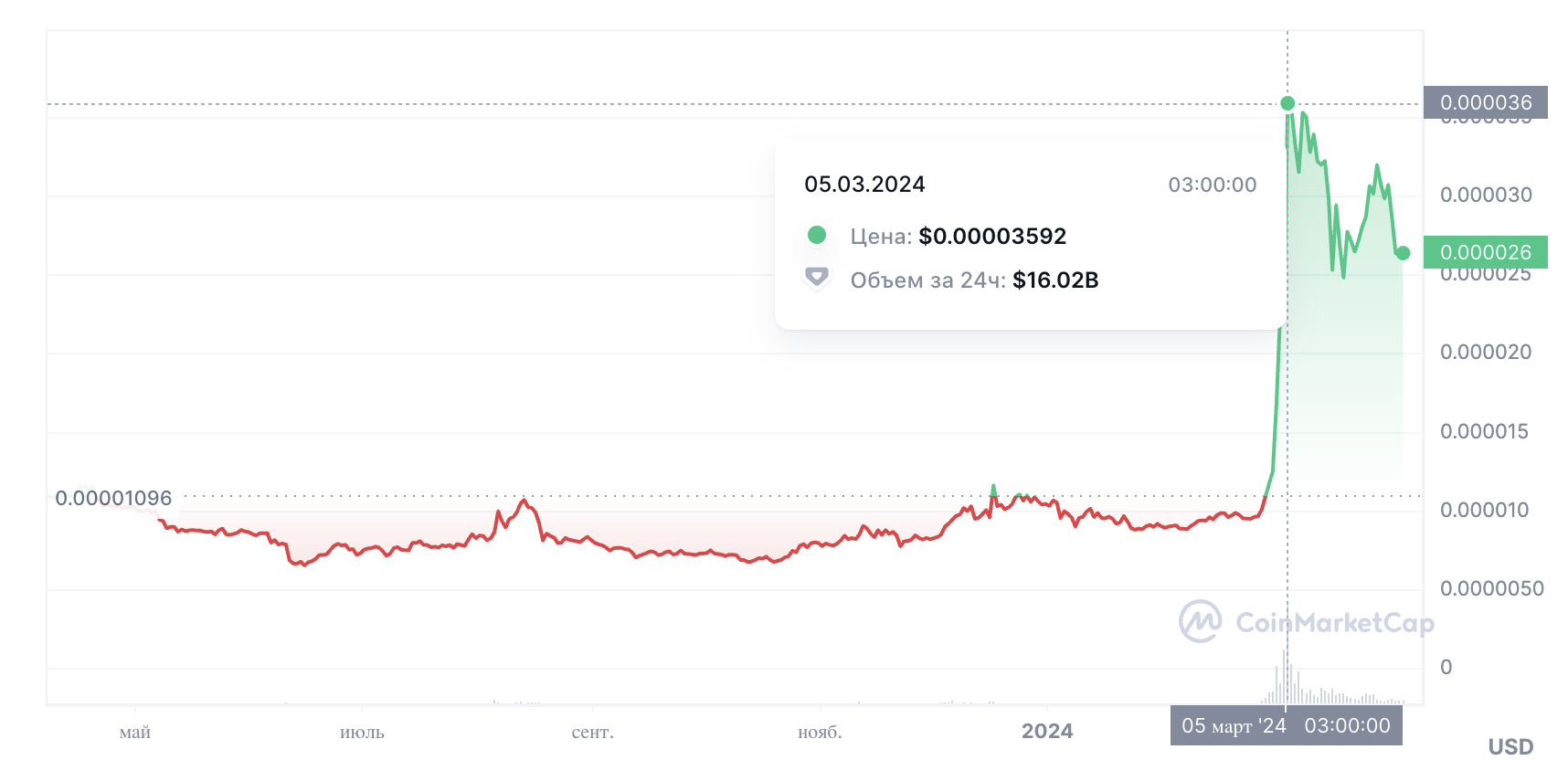This screenshot has width=1568, height=771.
Task: Click the сент. axis label
Action: pos(592,733)
